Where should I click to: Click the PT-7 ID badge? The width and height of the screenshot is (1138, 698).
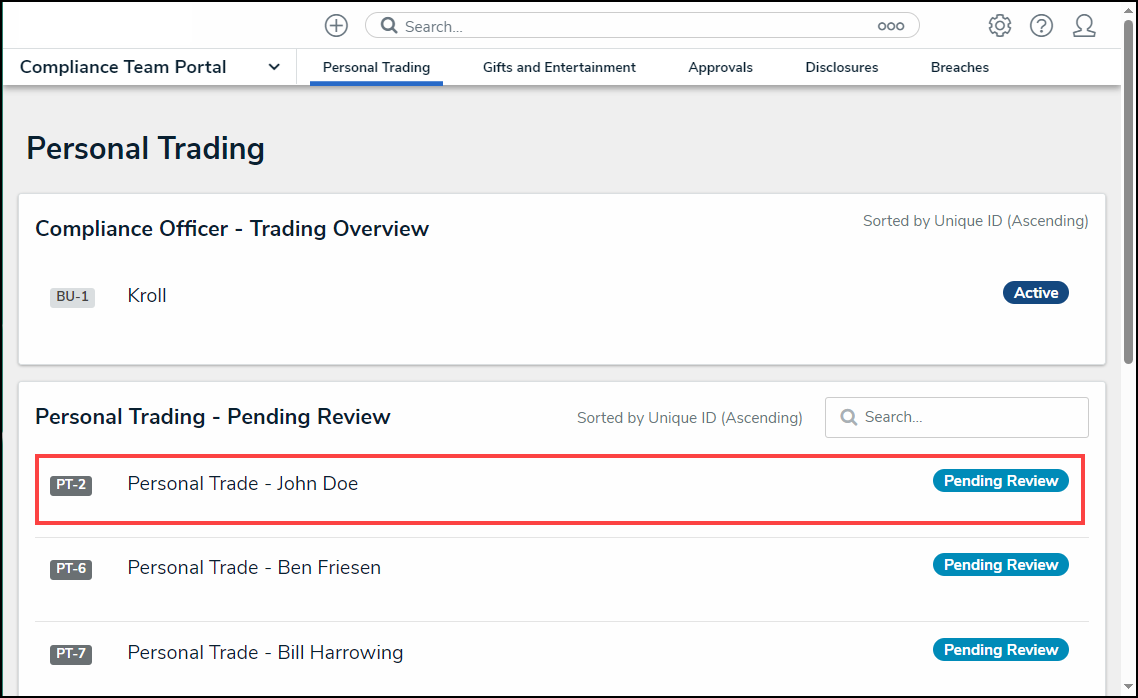pyautogui.click(x=71, y=654)
